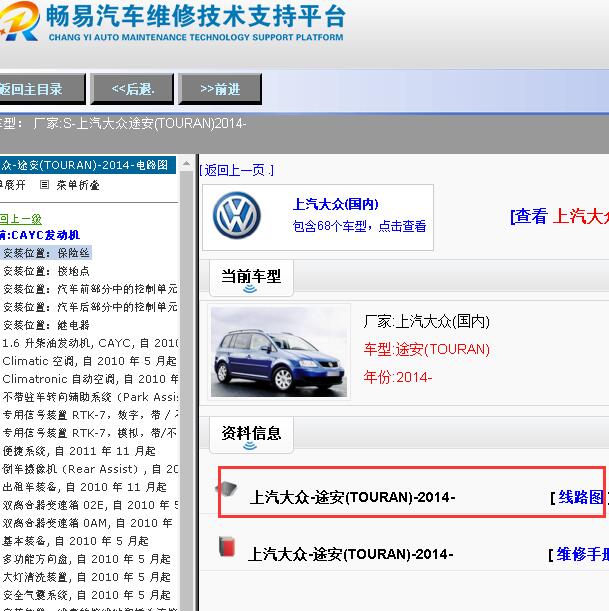The height and width of the screenshot is (611, 609).
Task: Collapse menu via 菜单折叠
Action: (78, 185)
